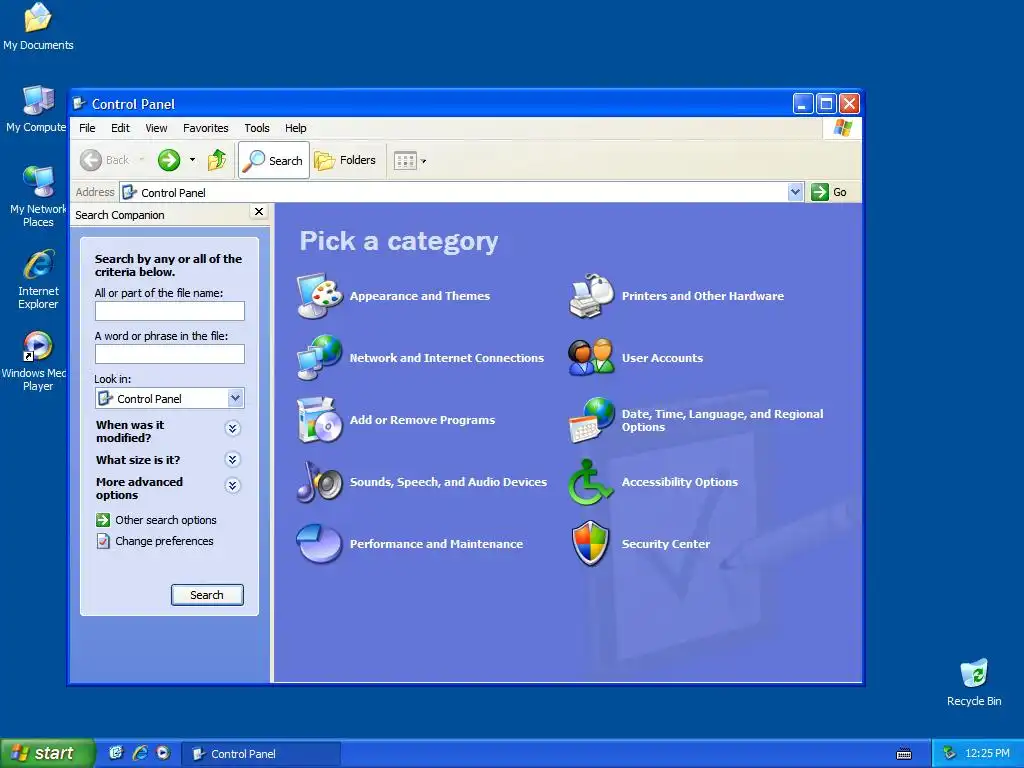Open the Tools menu
This screenshot has height=768, width=1024.
pyautogui.click(x=257, y=128)
